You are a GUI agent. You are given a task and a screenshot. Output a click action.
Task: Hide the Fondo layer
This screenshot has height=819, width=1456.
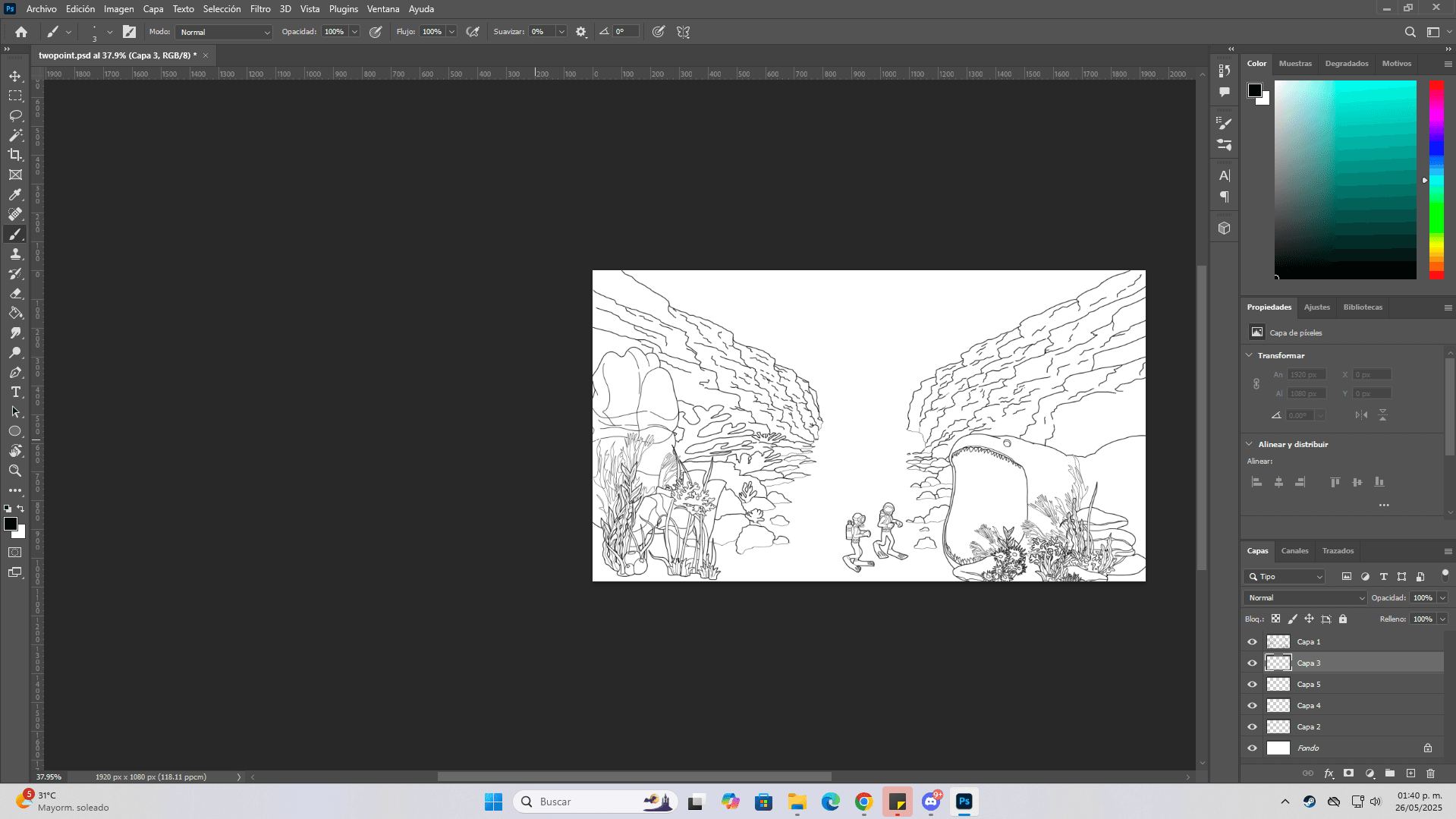(1252, 748)
